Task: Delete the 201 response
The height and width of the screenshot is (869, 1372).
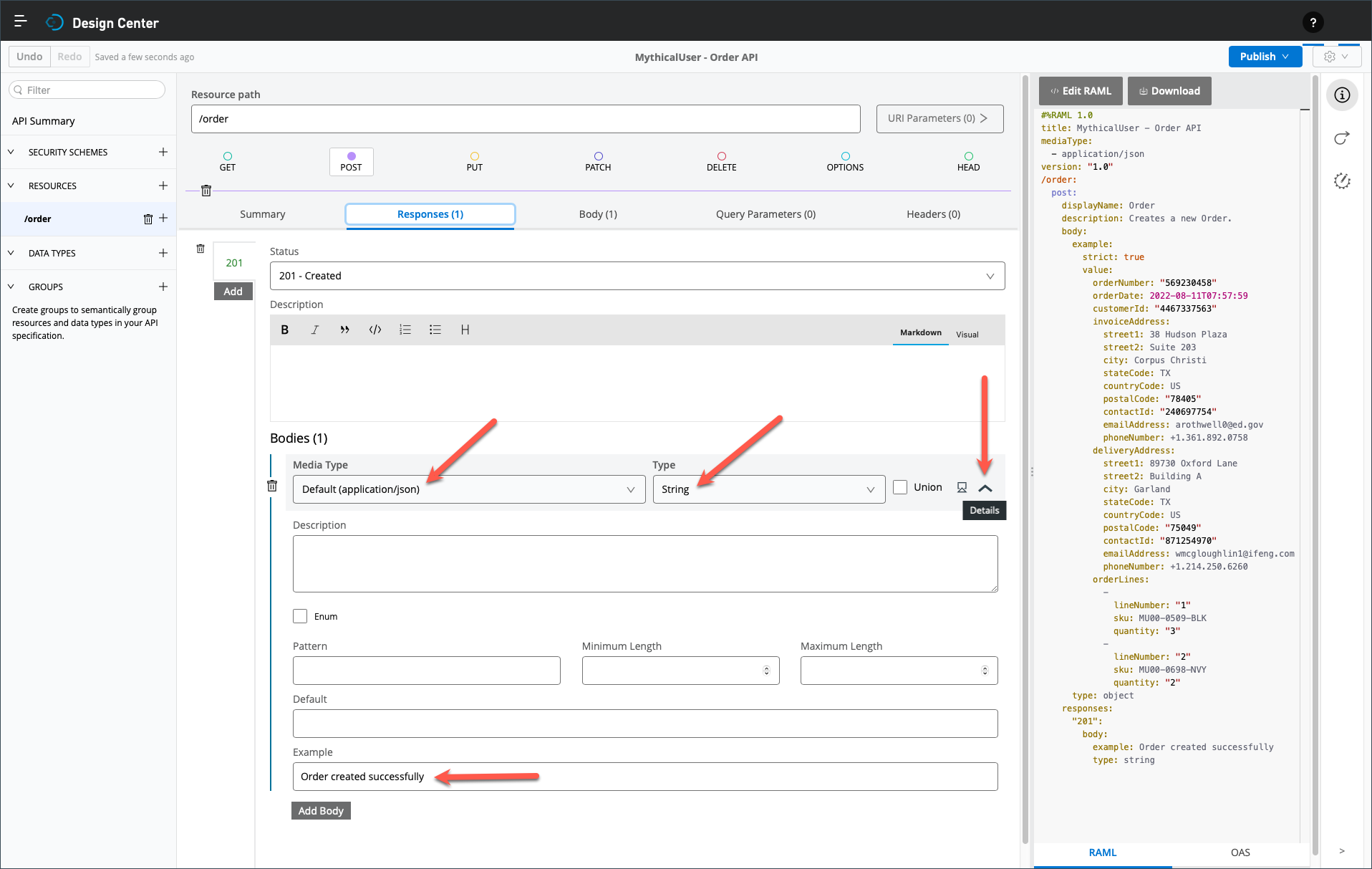Action: tap(201, 249)
